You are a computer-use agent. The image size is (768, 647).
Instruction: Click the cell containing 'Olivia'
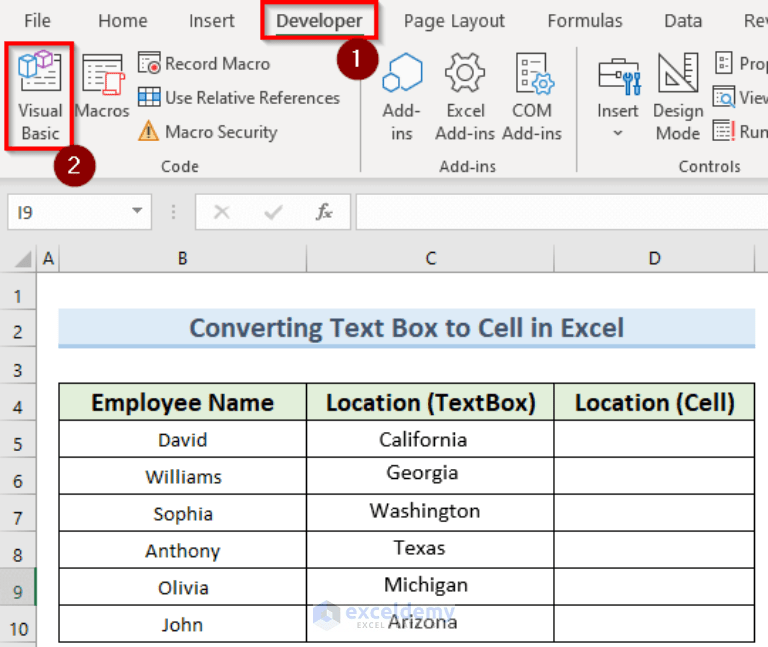tap(183, 587)
